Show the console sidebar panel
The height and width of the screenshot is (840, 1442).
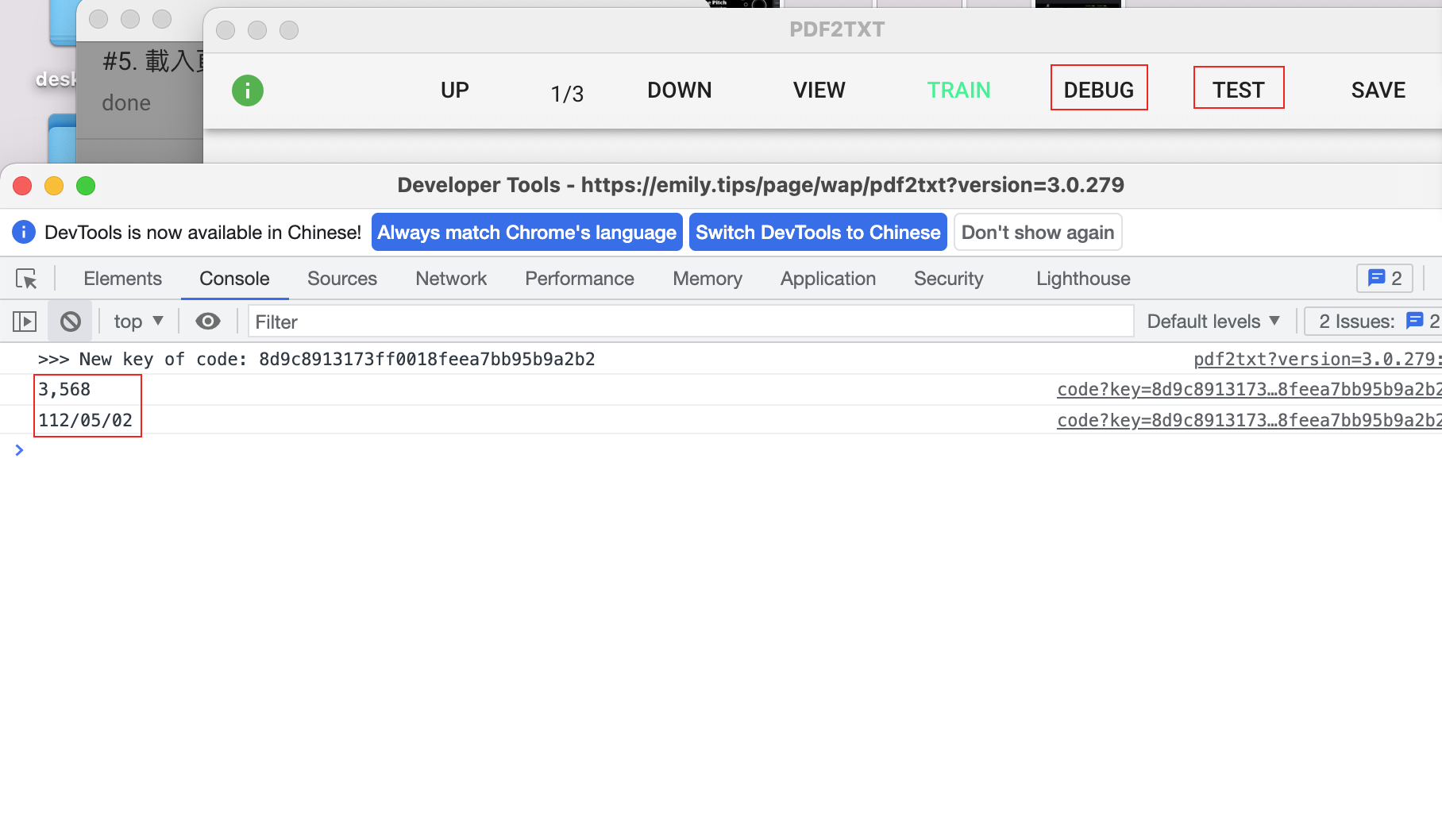tap(25, 322)
